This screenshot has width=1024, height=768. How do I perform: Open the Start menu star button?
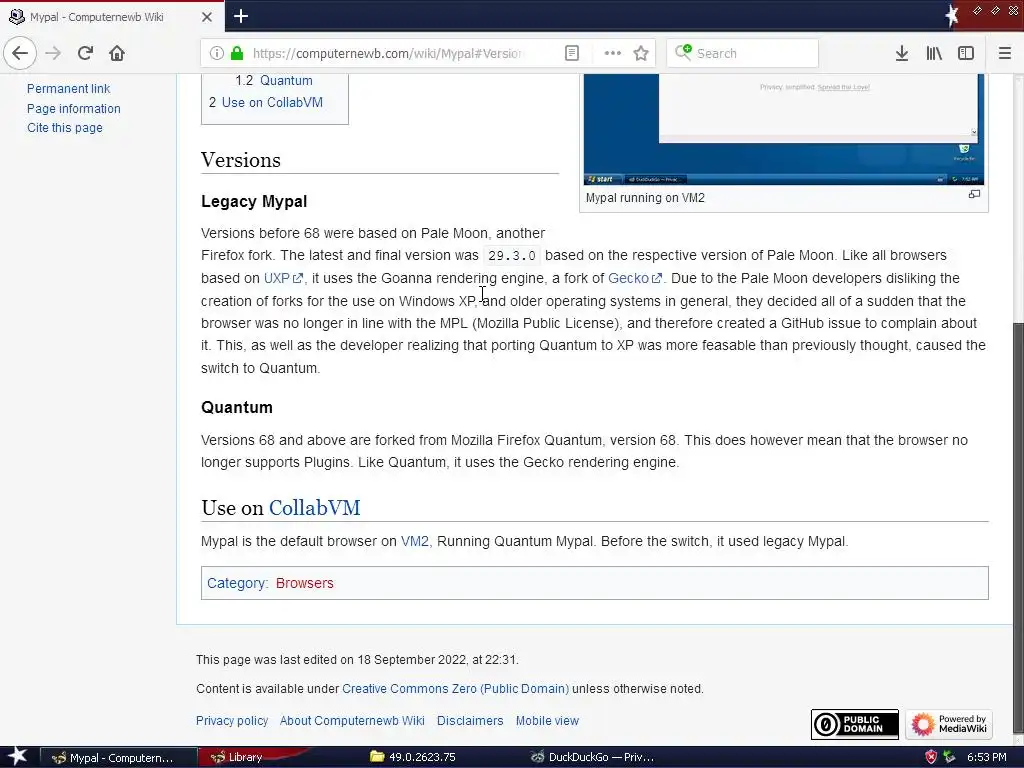click(x=18, y=757)
